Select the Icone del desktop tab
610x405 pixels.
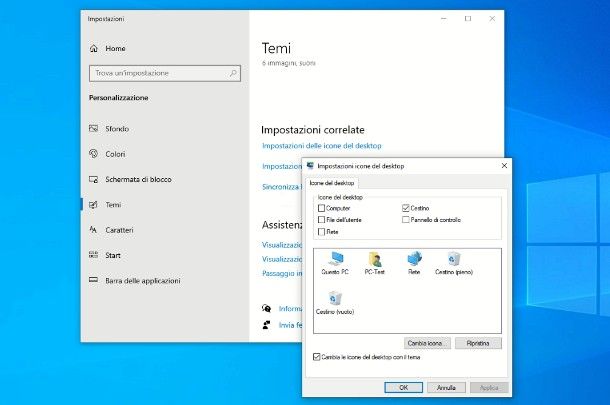point(332,183)
